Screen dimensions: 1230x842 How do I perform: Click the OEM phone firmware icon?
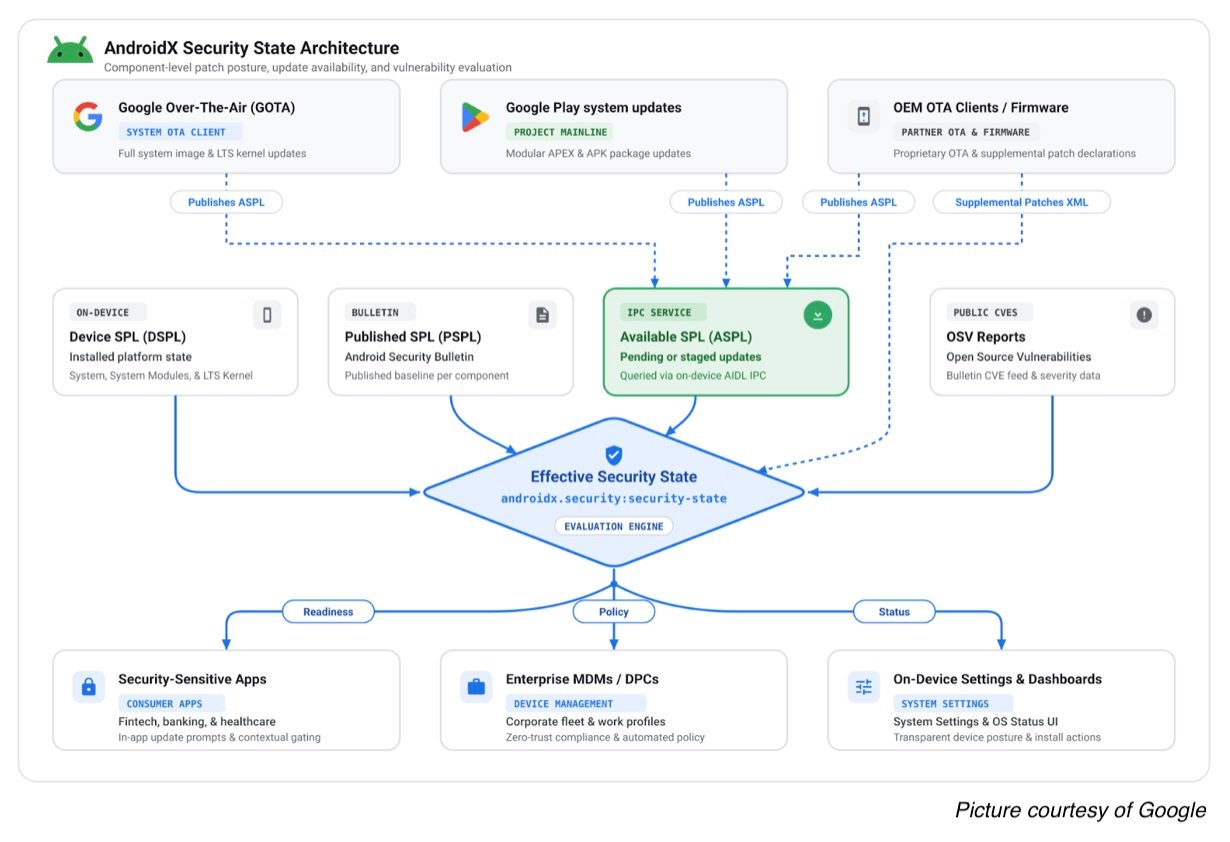point(863,117)
